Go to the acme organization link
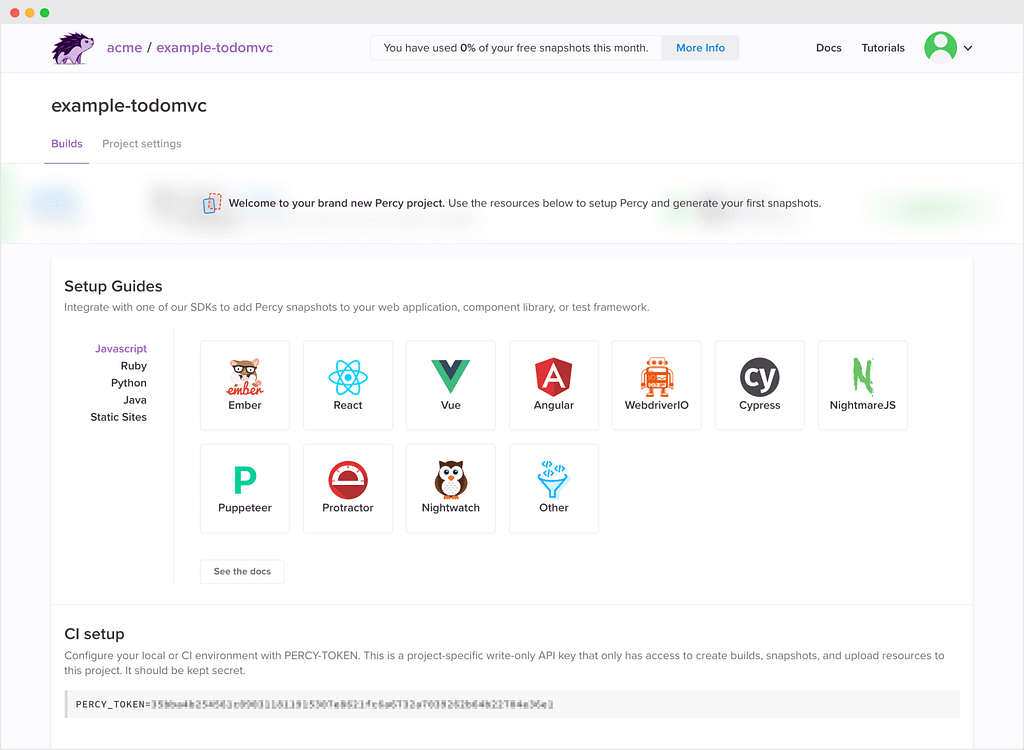The width and height of the screenshot is (1024, 750). pyautogui.click(x=124, y=48)
